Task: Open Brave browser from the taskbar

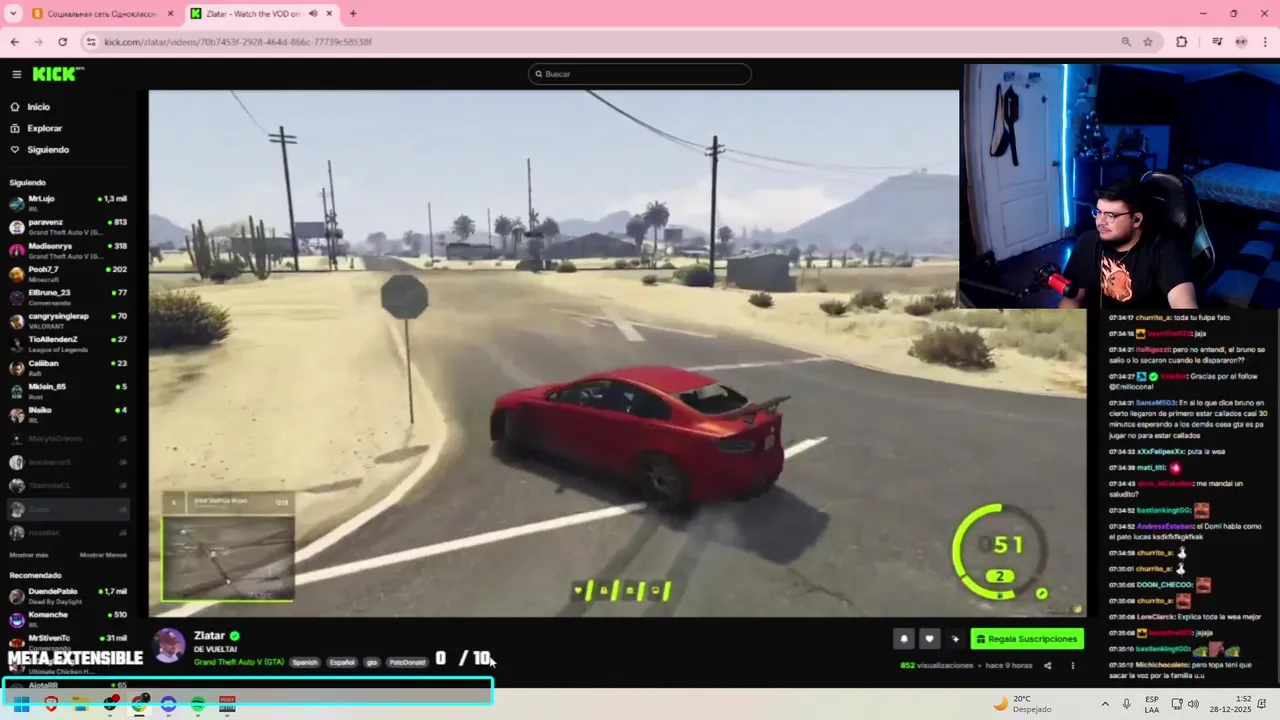Action: 51,704
